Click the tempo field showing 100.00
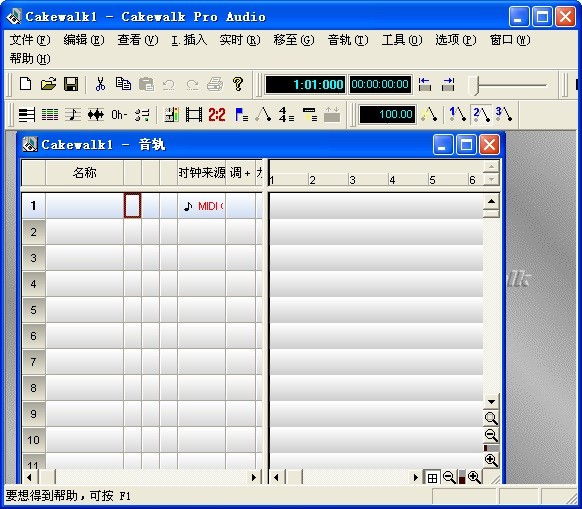This screenshot has height=509, width=582. pos(387,114)
